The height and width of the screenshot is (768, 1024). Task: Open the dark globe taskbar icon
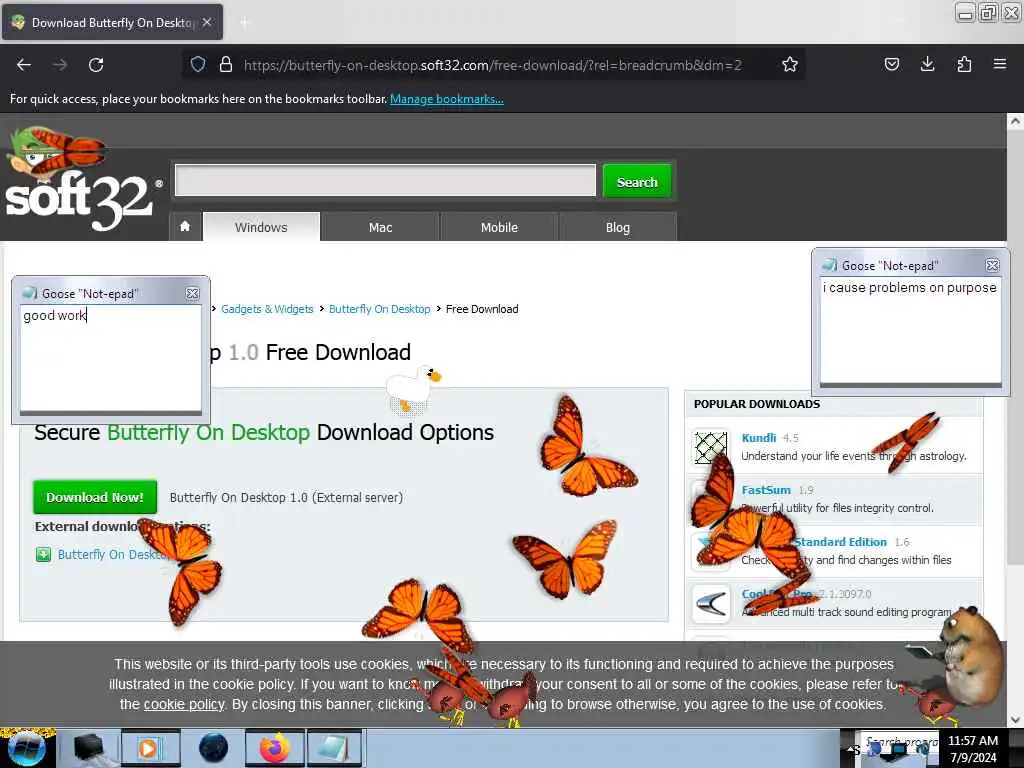pos(213,748)
